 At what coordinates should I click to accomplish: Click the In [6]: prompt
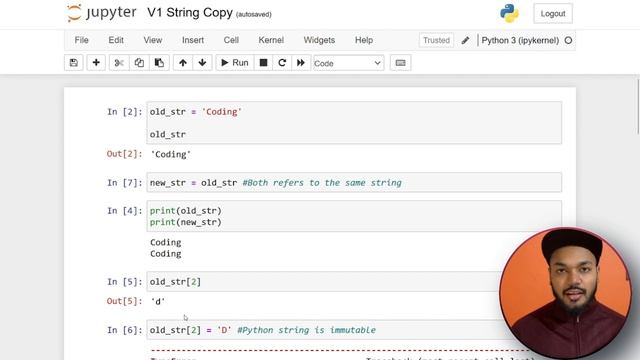124,330
